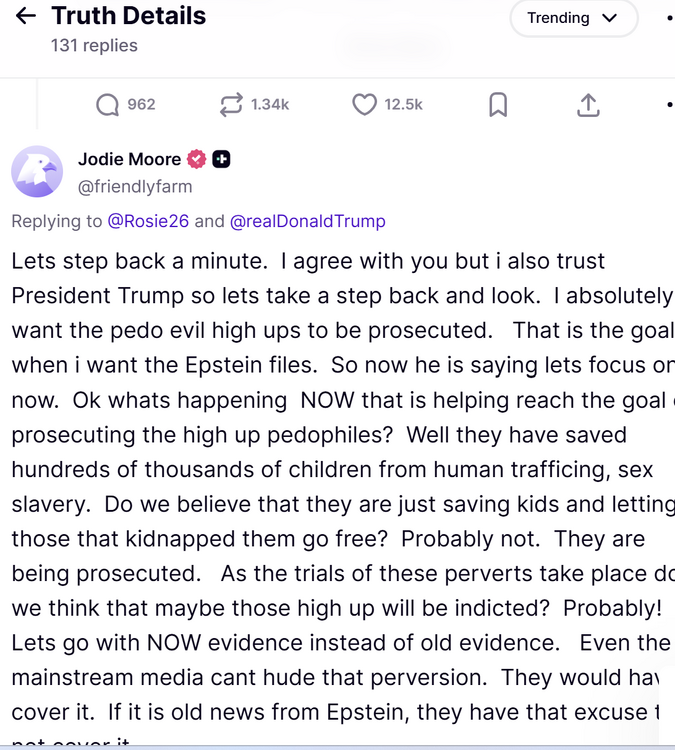Open Jodie Moore's profile name
The height and width of the screenshot is (750, 675).
click(129, 159)
